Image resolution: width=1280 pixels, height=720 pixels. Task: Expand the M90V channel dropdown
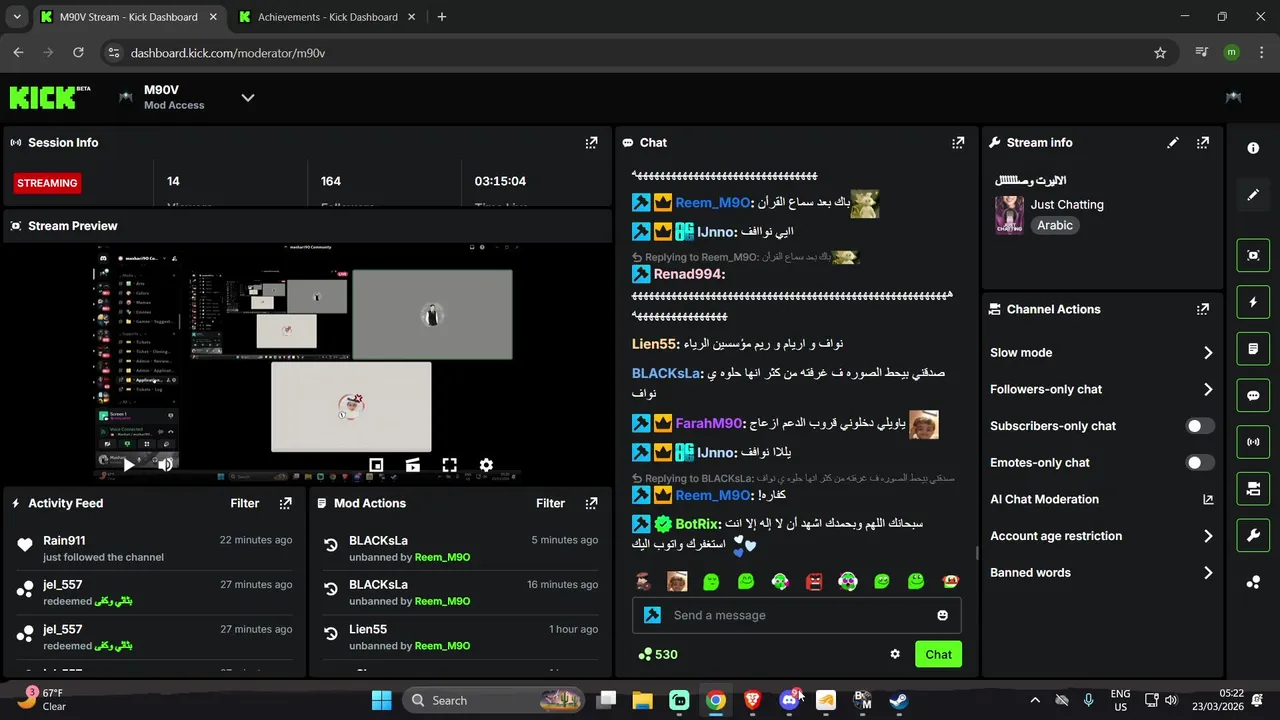(248, 97)
